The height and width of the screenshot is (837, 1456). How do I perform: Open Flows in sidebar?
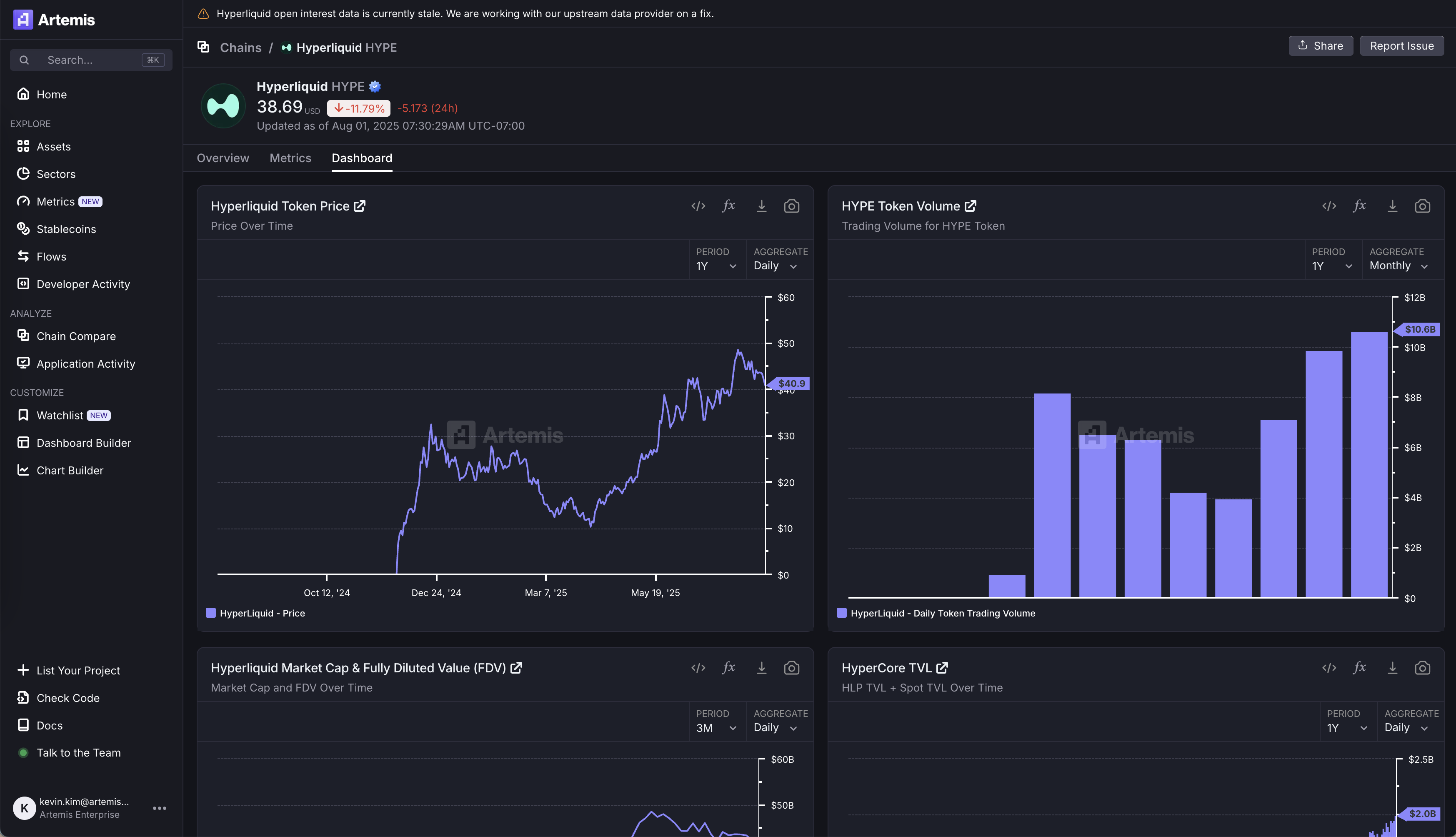pyautogui.click(x=91, y=256)
